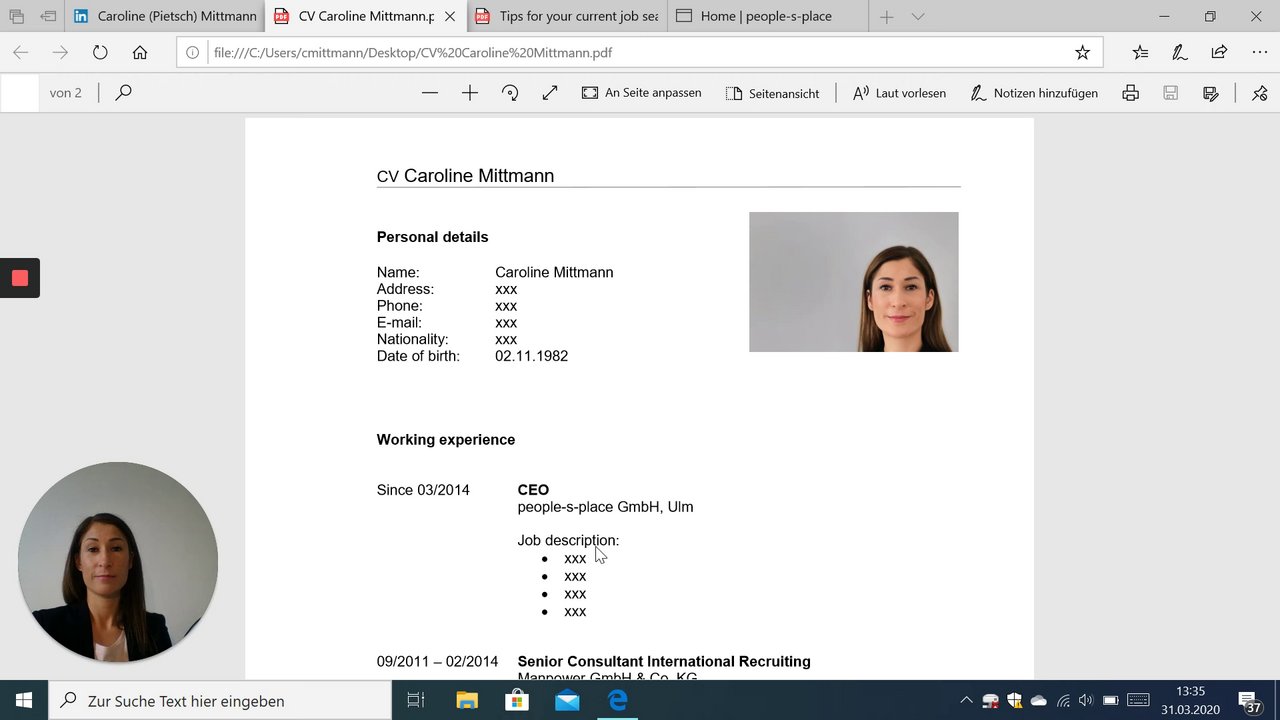Reload the PDF page

click(100, 52)
